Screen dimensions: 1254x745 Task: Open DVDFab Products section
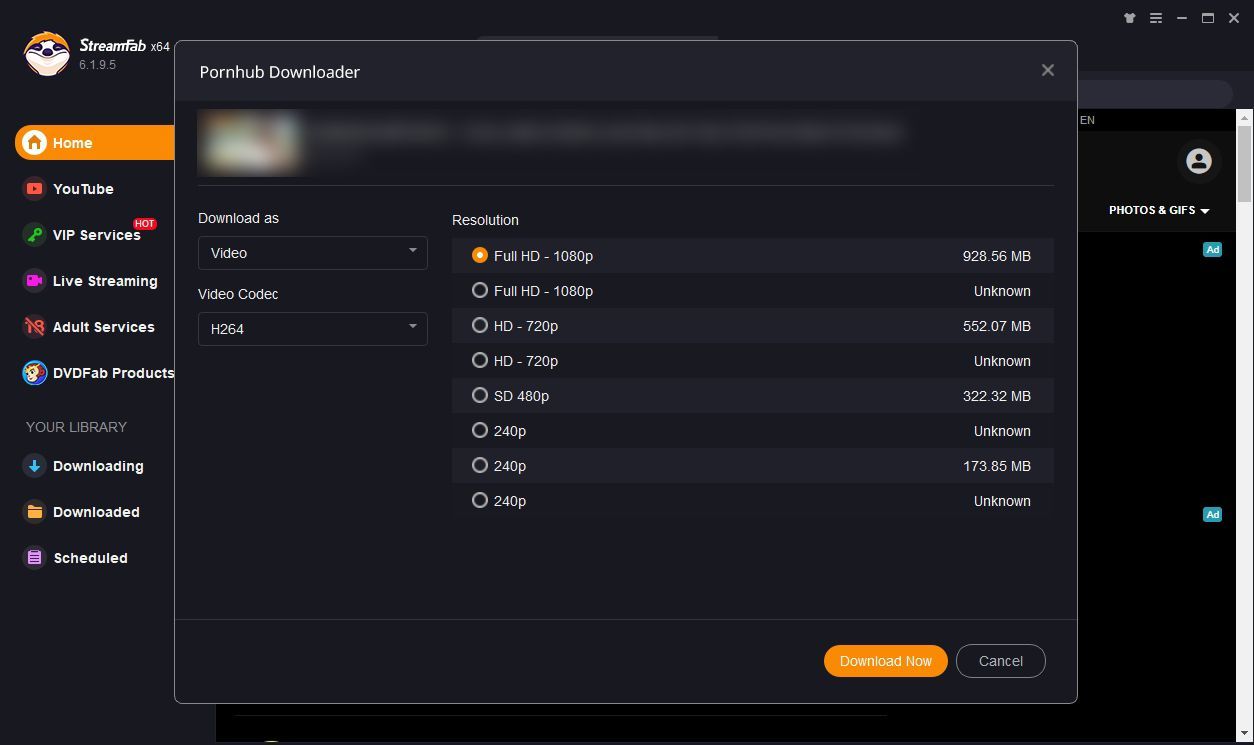(113, 373)
